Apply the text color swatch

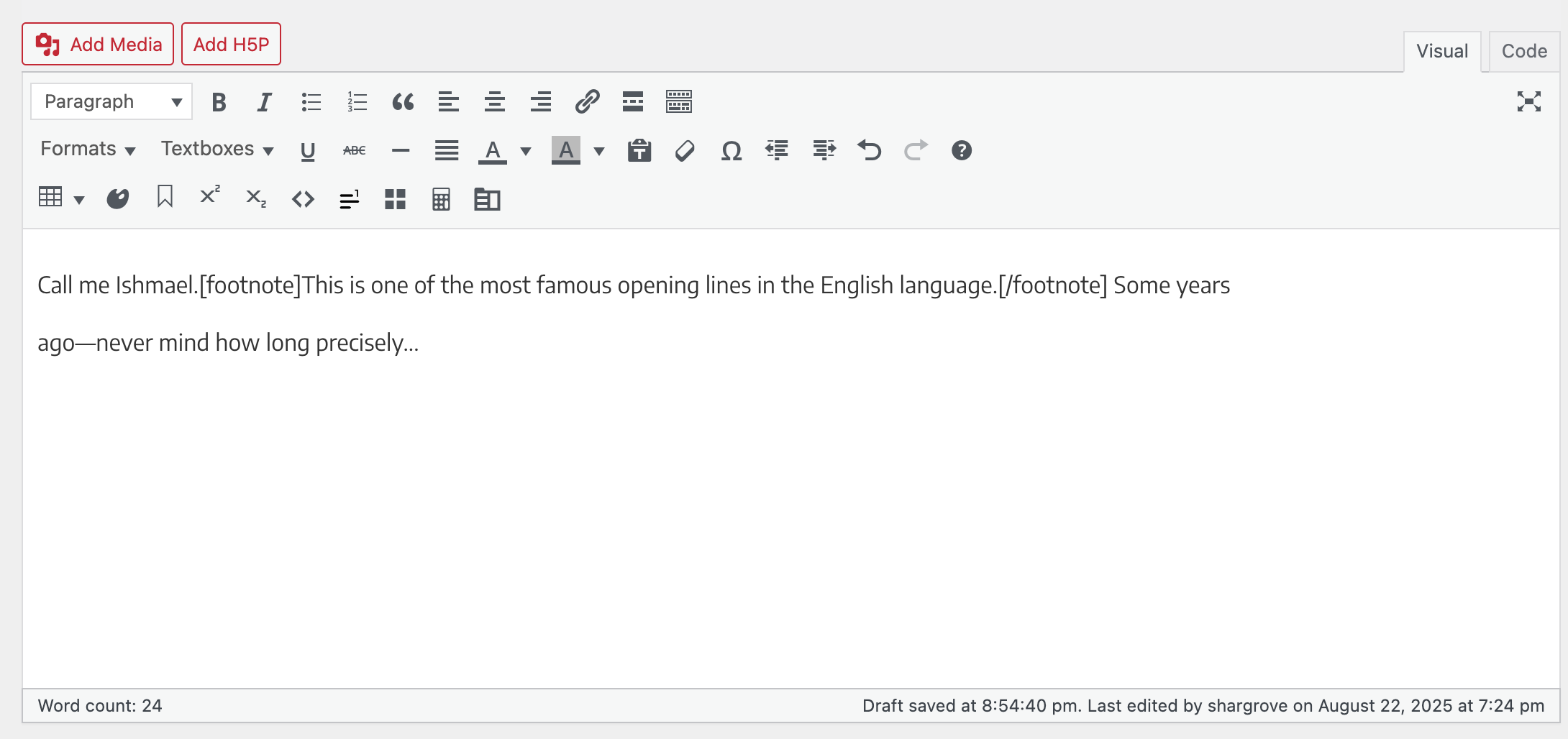click(x=493, y=151)
